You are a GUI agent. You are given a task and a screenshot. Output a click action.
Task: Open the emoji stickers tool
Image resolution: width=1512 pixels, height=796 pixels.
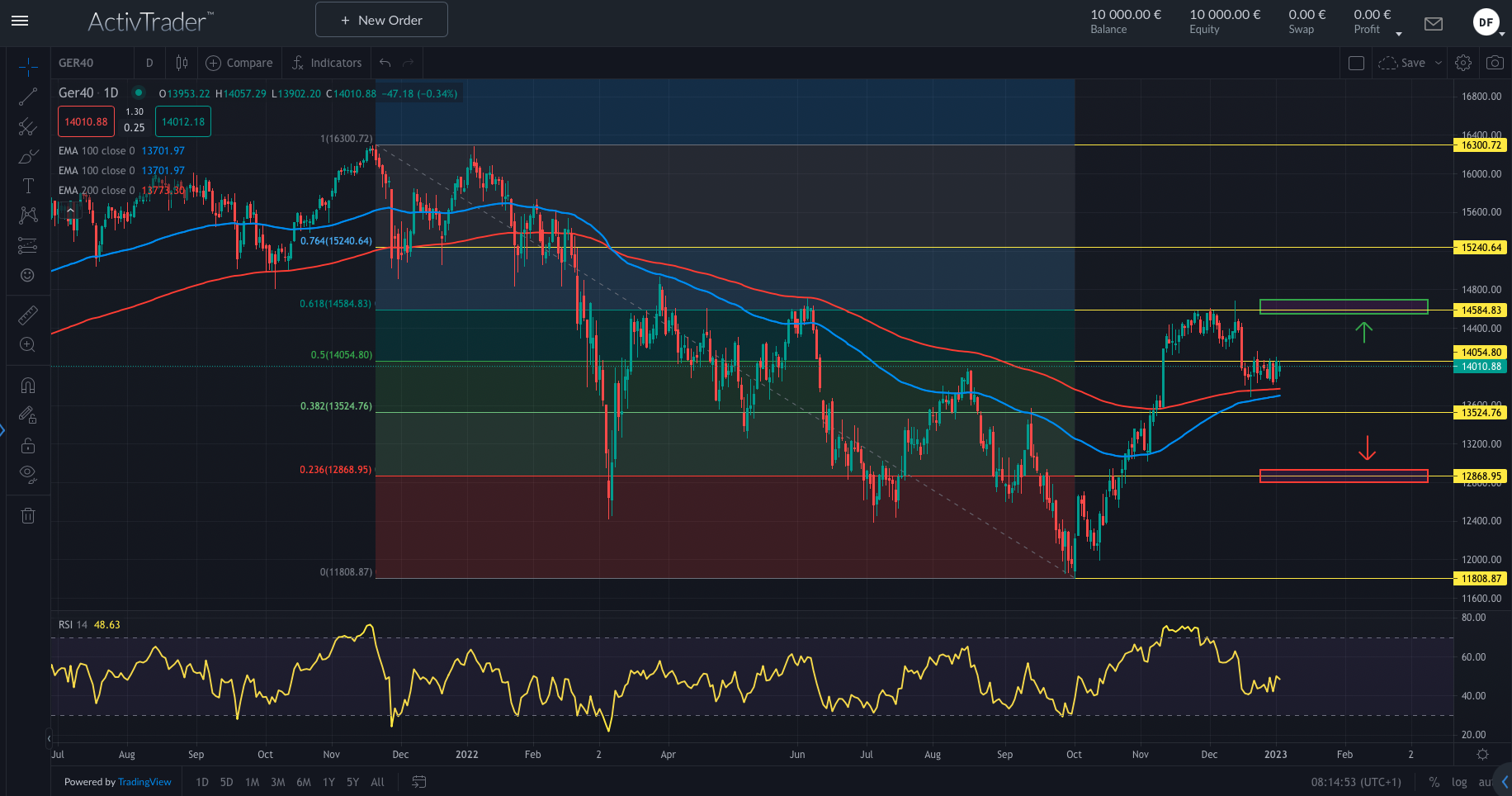click(x=28, y=275)
